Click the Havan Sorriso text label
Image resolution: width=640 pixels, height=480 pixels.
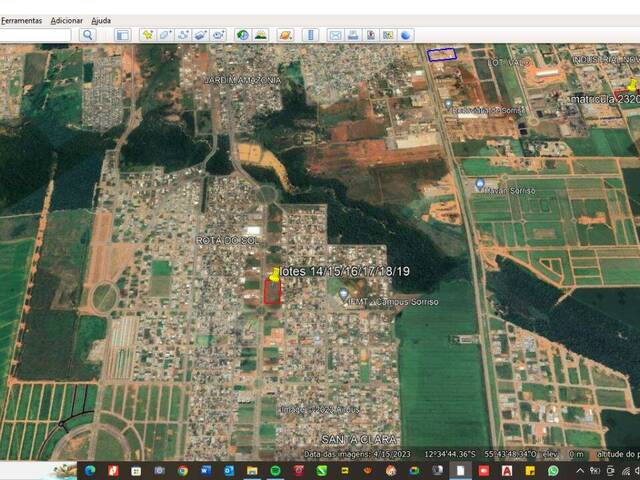point(511,191)
